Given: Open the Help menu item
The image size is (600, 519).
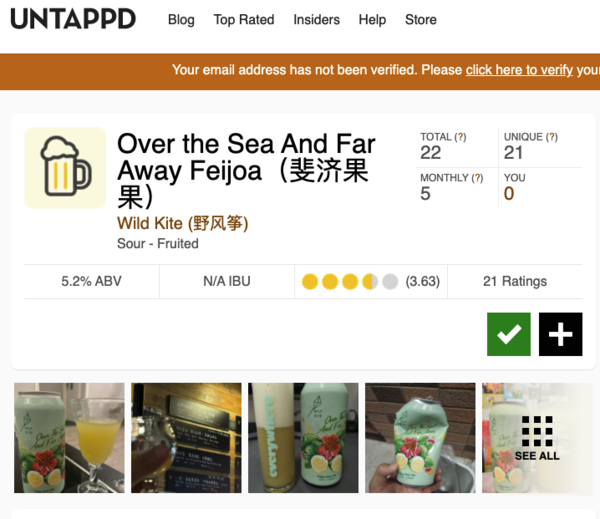Looking at the screenshot, I should tap(372, 20).
